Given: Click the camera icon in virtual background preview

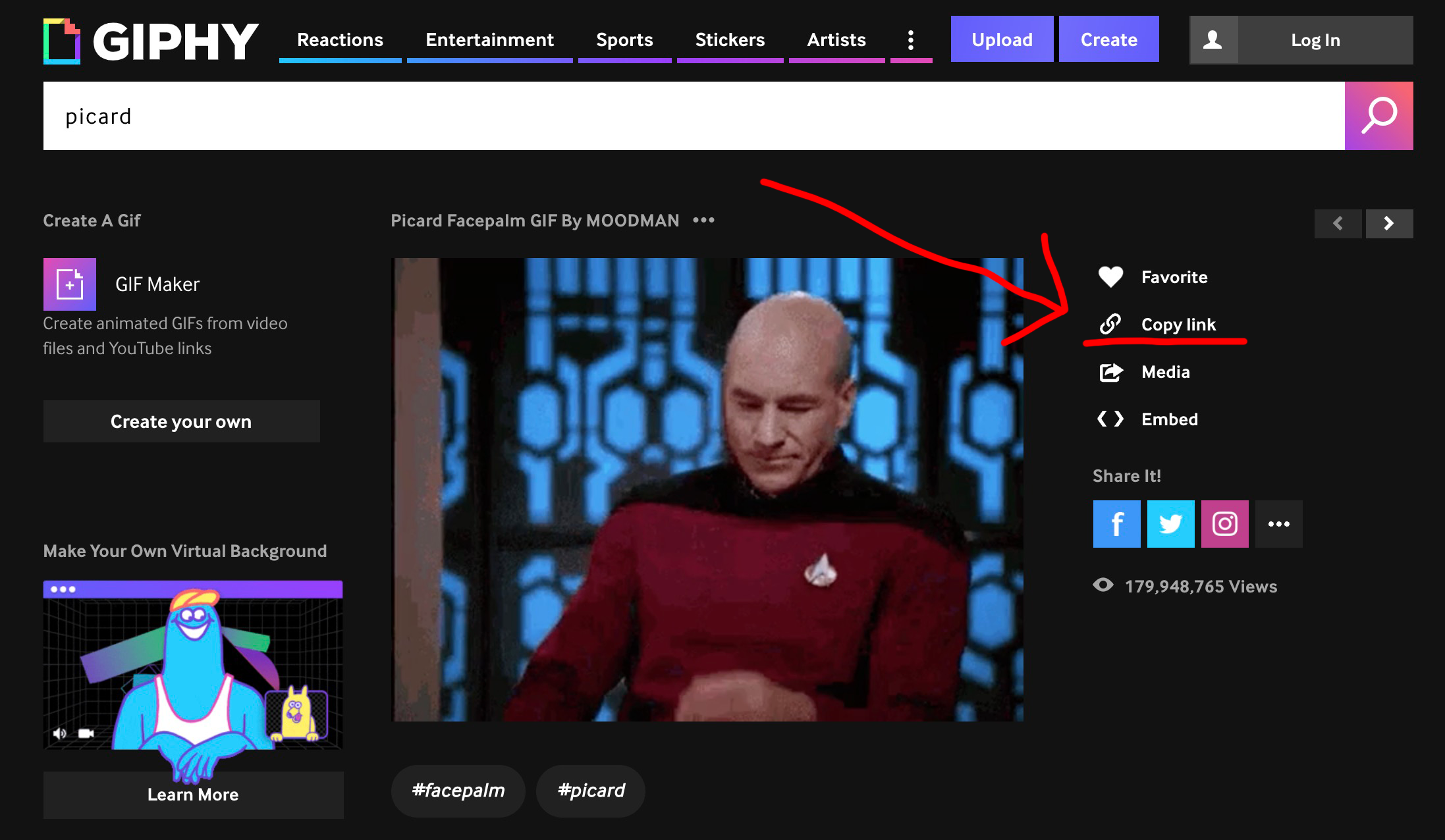Looking at the screenshot, I should 86,733.
